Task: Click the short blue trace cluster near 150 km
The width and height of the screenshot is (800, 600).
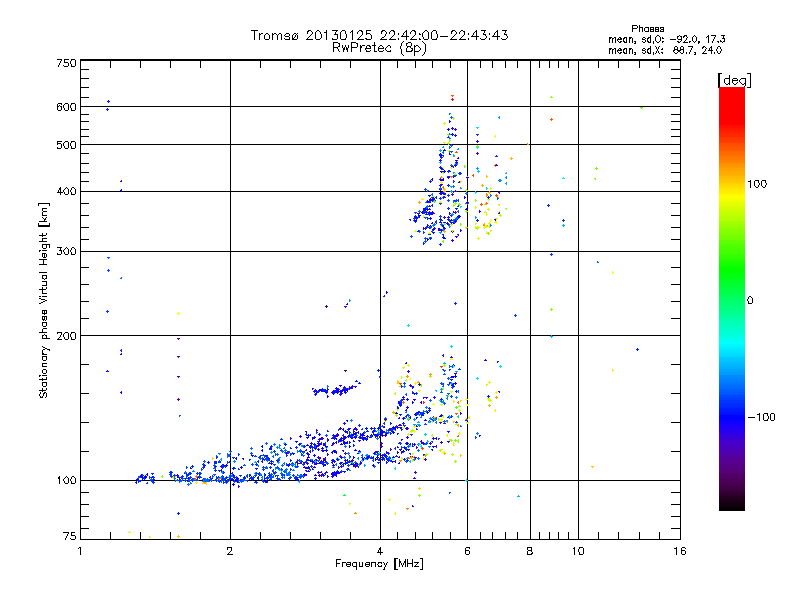Action: click(336, 390)
